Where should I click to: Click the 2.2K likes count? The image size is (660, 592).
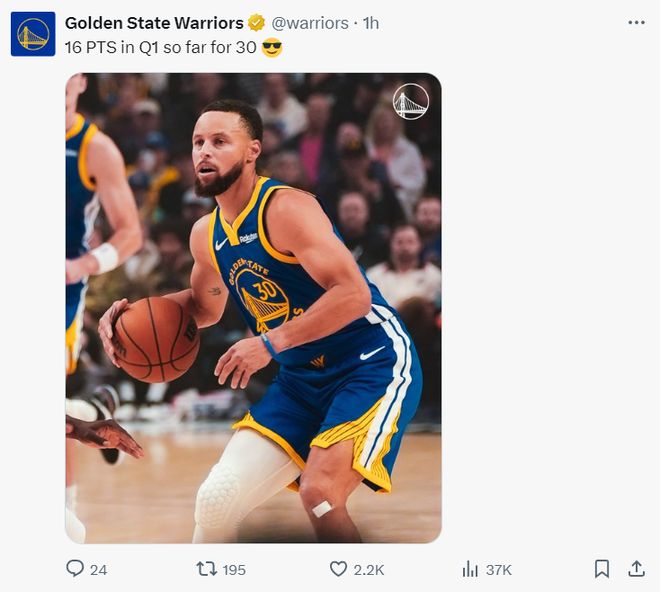pyautogui.click(x=369, y=569)
